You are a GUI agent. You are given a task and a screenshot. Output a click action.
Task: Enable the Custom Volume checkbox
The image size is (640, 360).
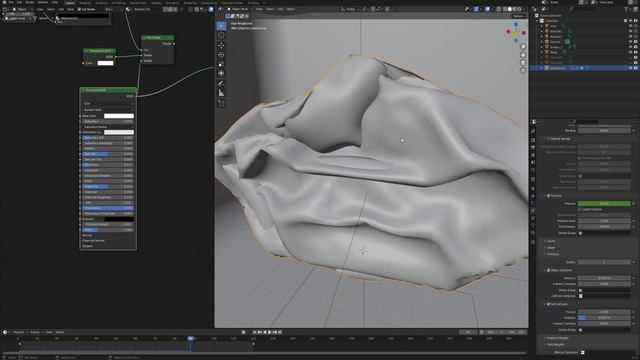click(x=580, y=209)
